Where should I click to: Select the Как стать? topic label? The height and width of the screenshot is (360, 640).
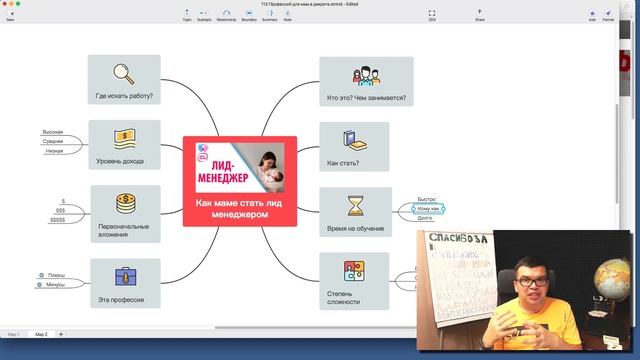point(343,163)
